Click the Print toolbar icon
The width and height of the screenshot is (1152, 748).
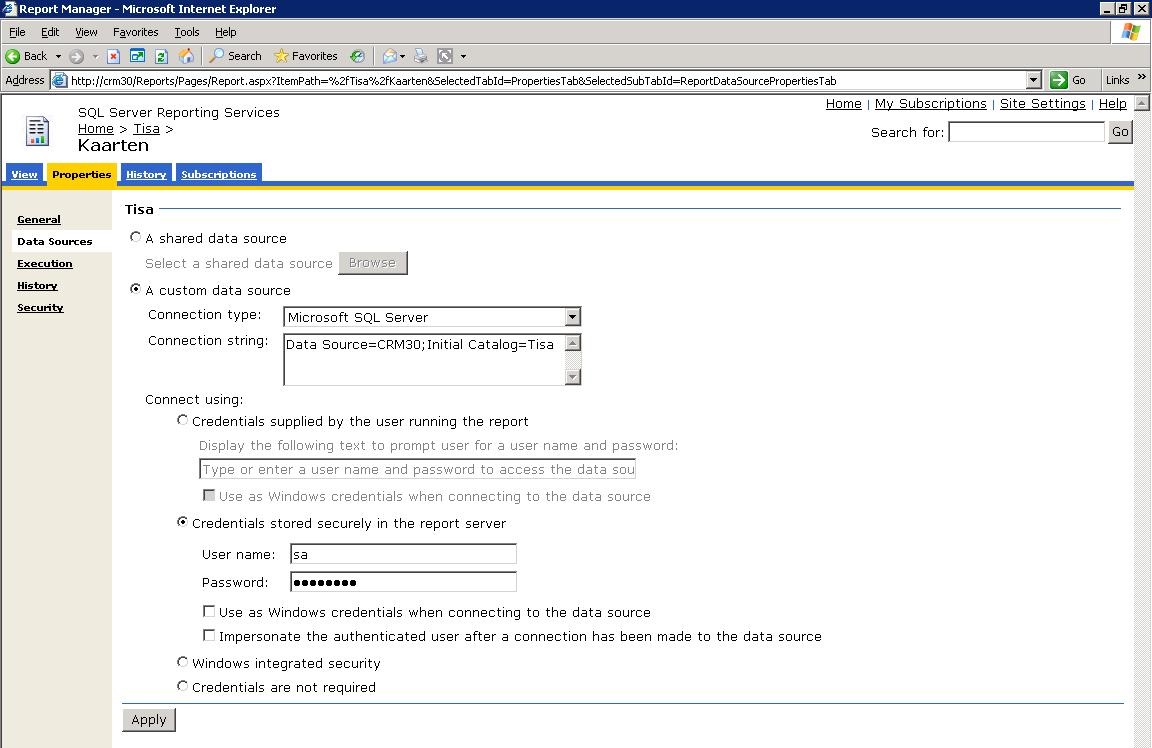point(421,56)
